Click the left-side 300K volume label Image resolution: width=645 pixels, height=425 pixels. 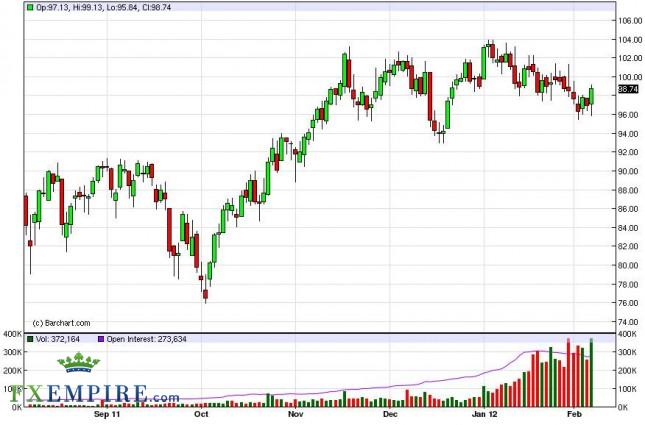(12, 352)
